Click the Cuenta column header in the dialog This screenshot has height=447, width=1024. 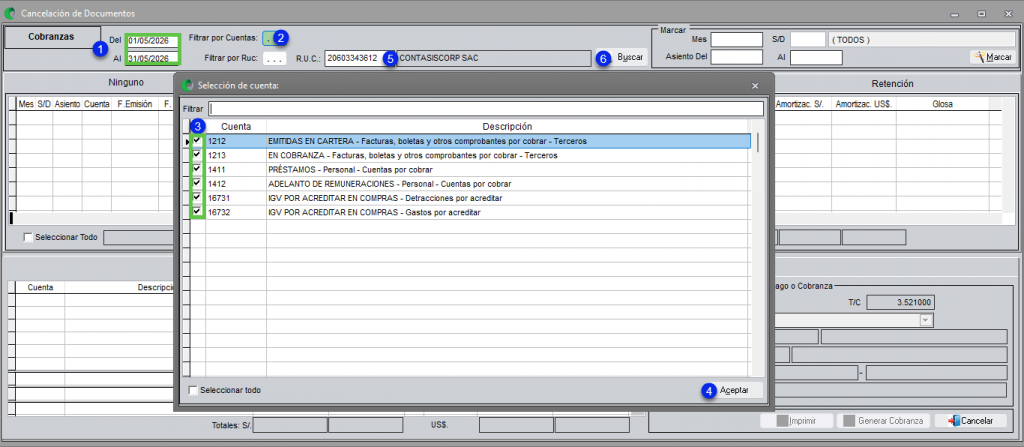tap(236, 126)
